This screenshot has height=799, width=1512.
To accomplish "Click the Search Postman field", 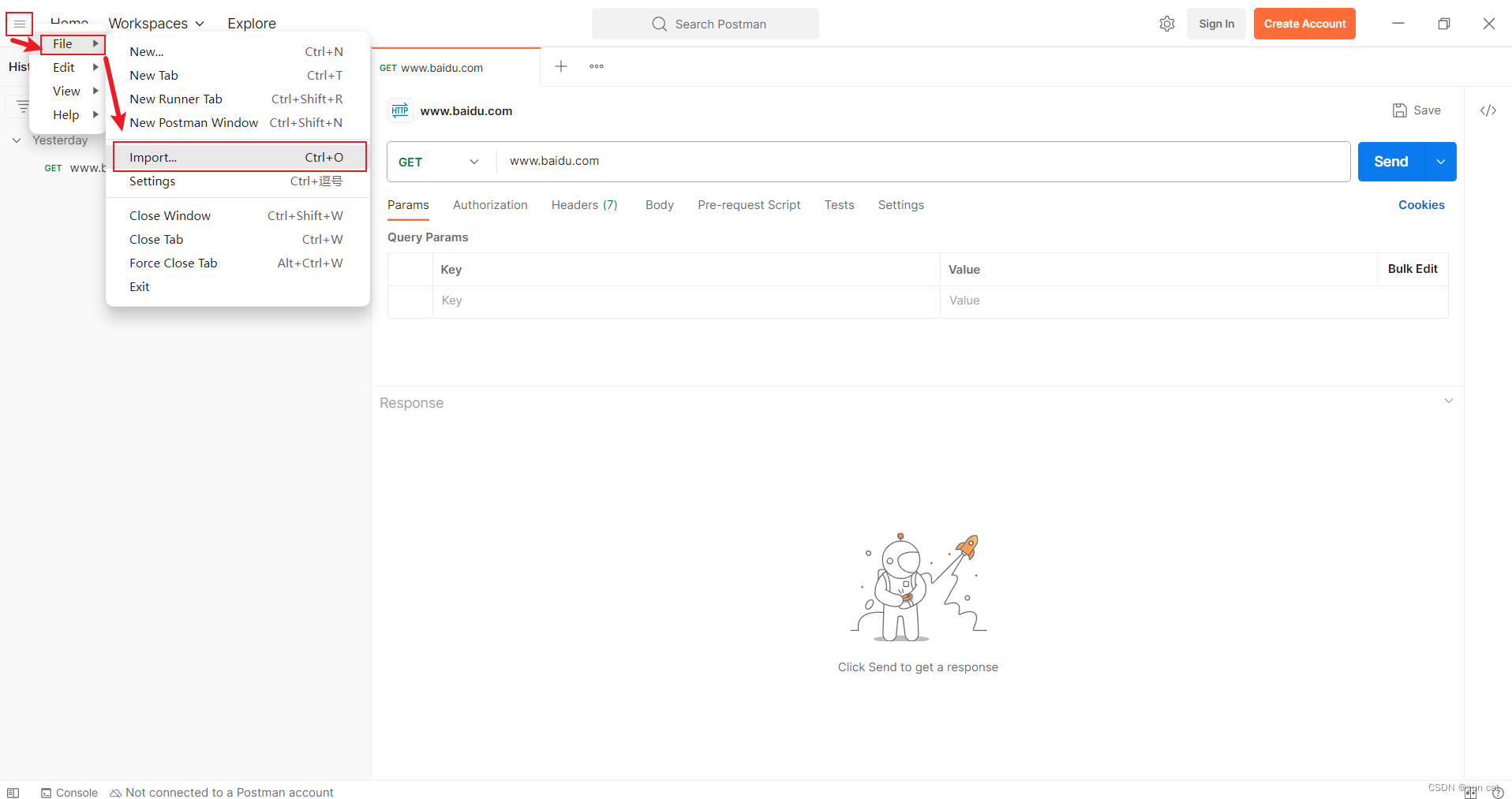I will coord(705,24).
